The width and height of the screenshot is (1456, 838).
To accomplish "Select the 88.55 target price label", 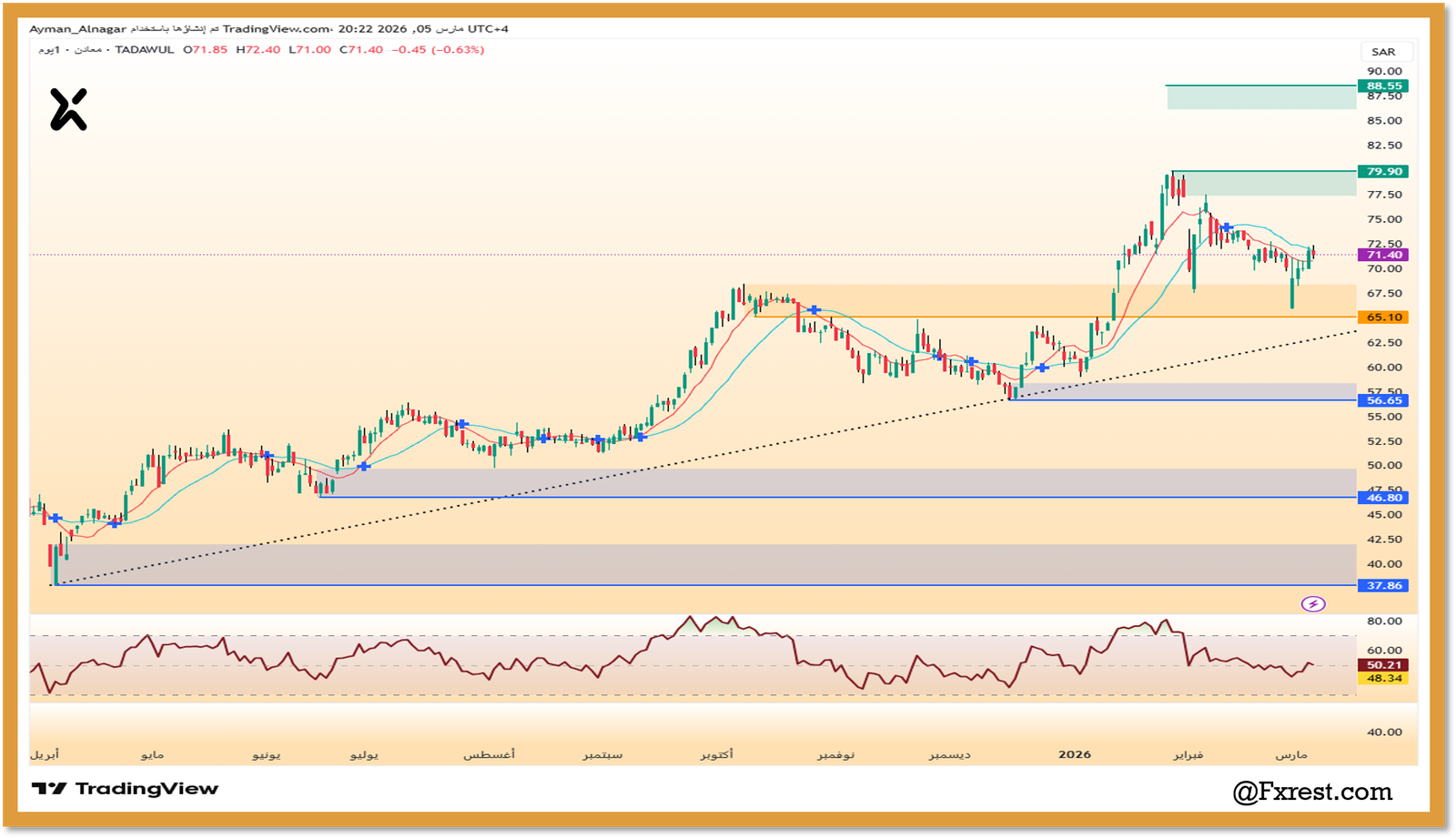I will tap(1383, 86).
